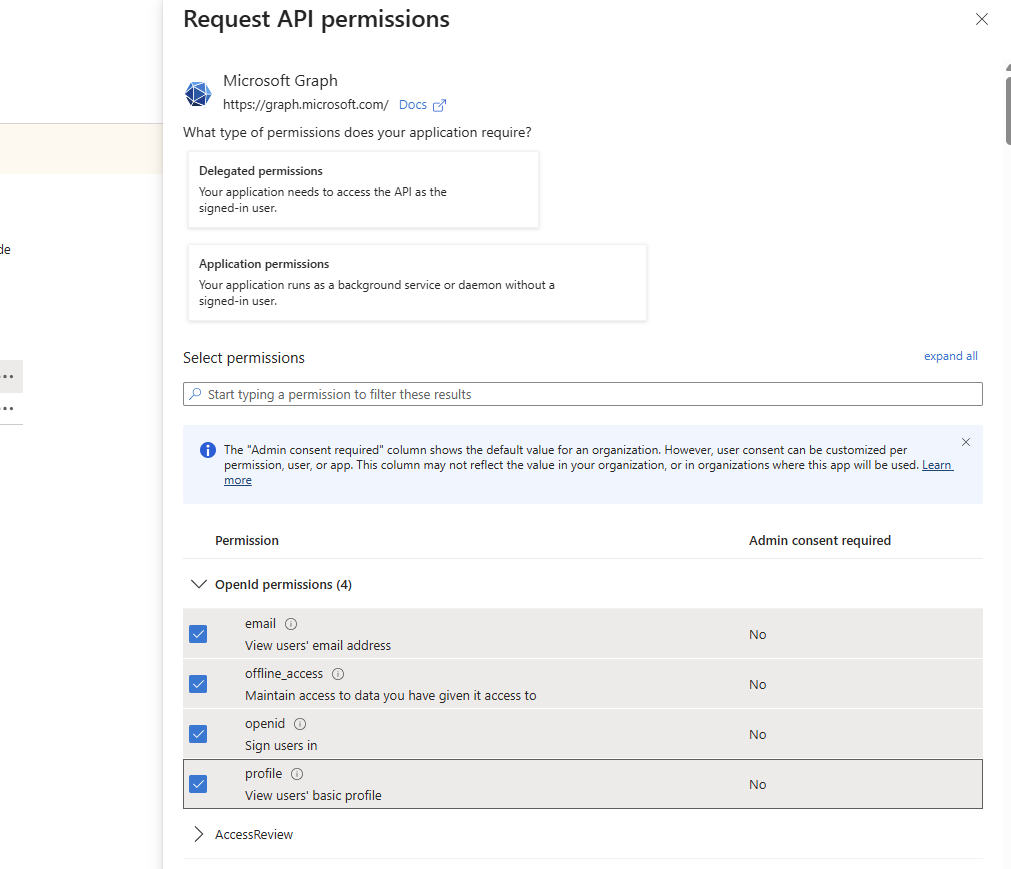Collapse the OpenId permissions group
1011x869 pixels.
point(199,584)
